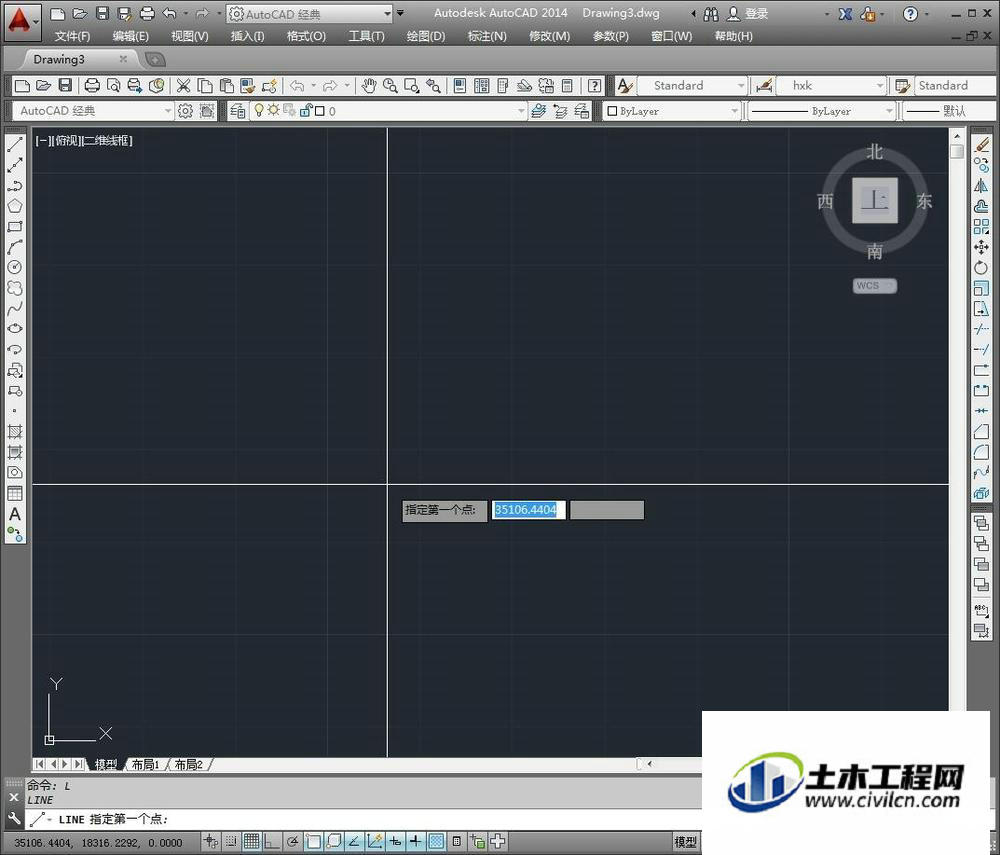Click the [-] viewport control label
1000x855 pixels.
tap(41, 141)
